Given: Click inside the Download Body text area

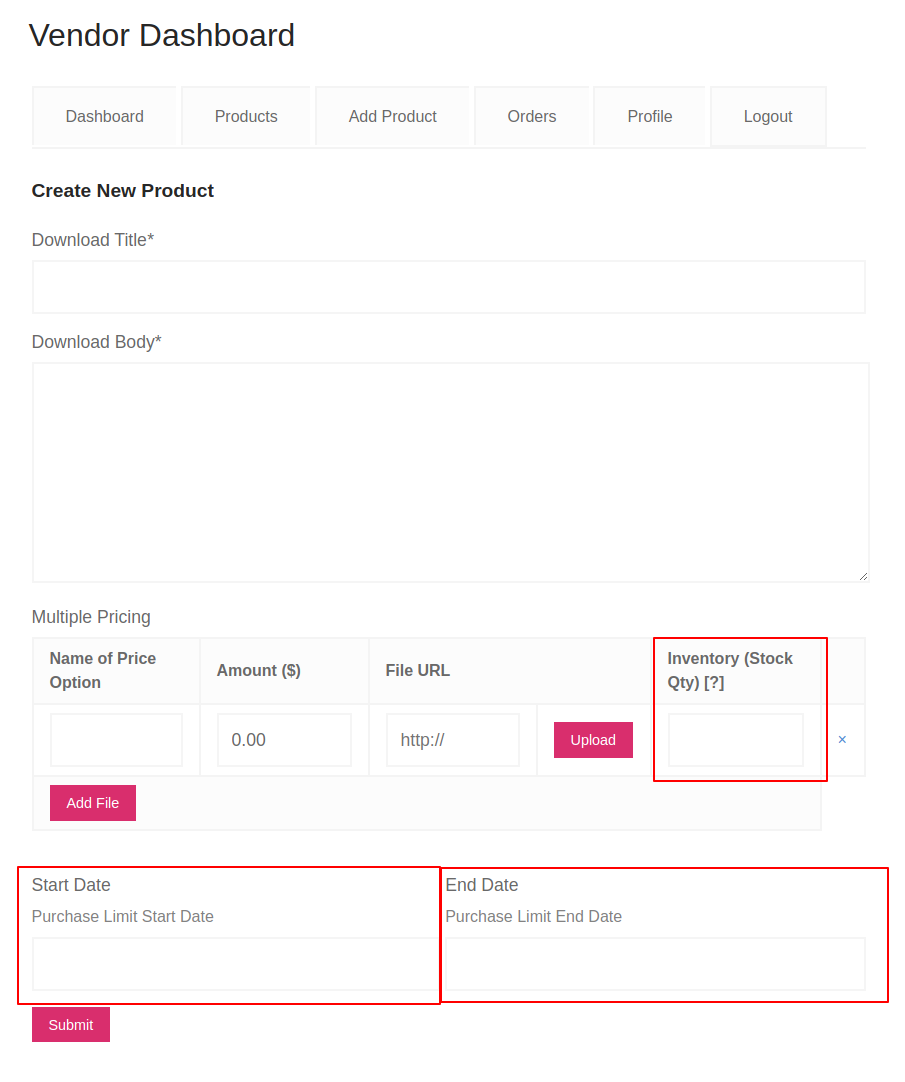Looking at the screenshot, I should pyautogui.click(x=449, y=470).
